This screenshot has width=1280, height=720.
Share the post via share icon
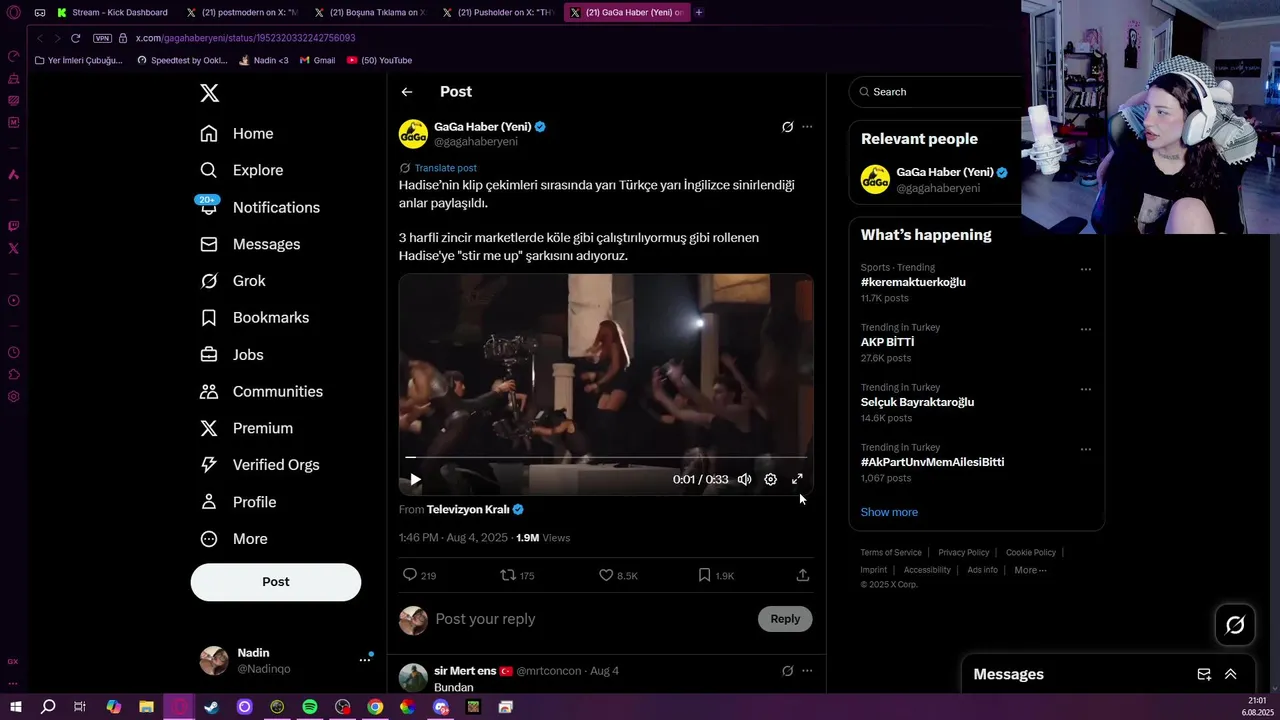802,575
